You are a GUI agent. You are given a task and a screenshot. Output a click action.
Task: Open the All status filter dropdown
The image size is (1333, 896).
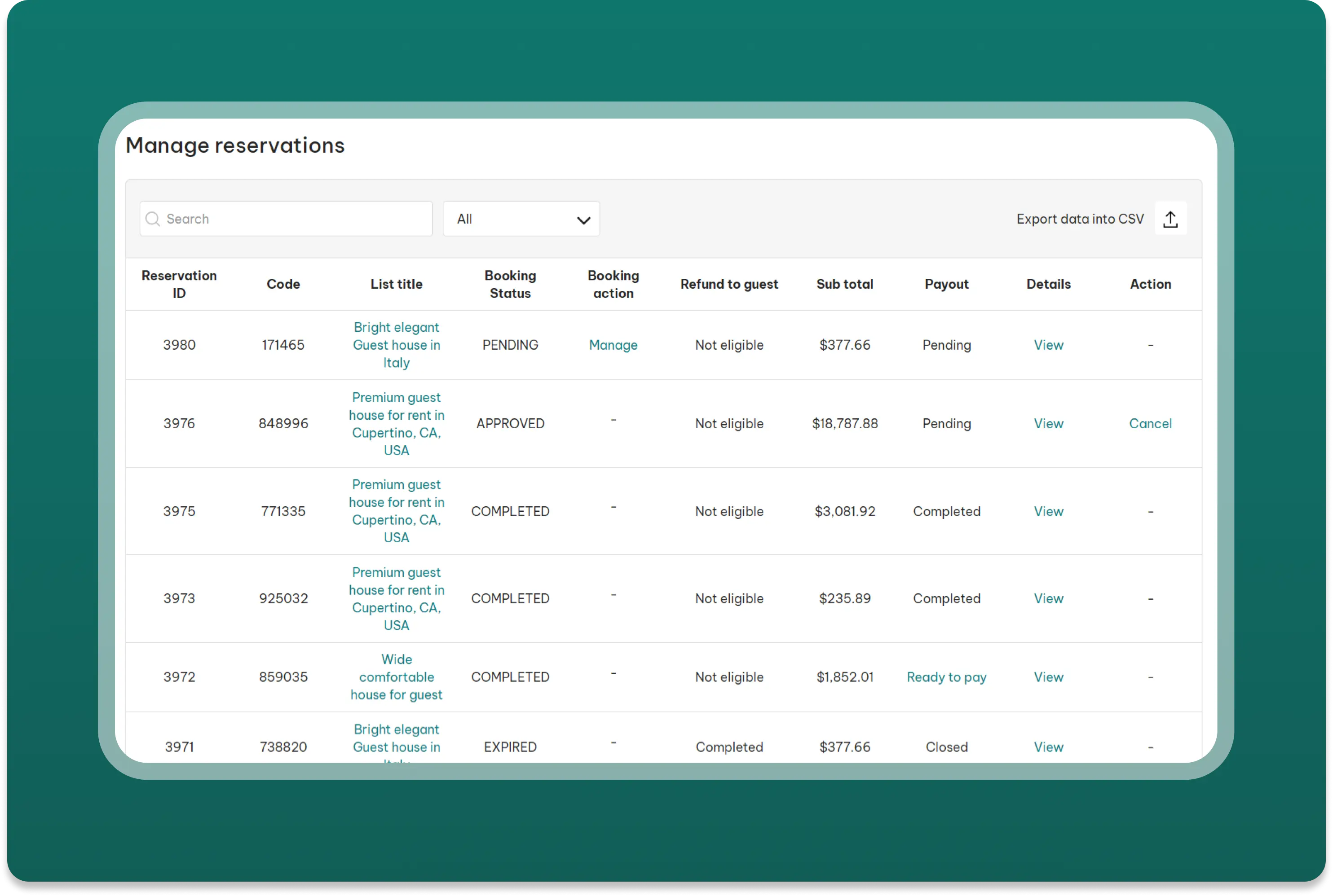tap(521, 219)
